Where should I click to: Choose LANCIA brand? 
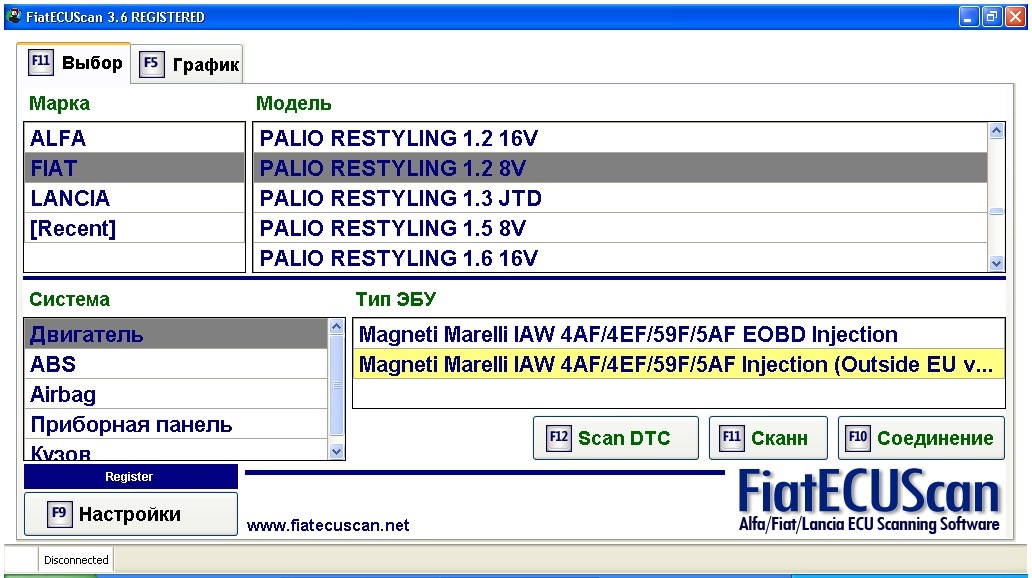pos(134,198)
